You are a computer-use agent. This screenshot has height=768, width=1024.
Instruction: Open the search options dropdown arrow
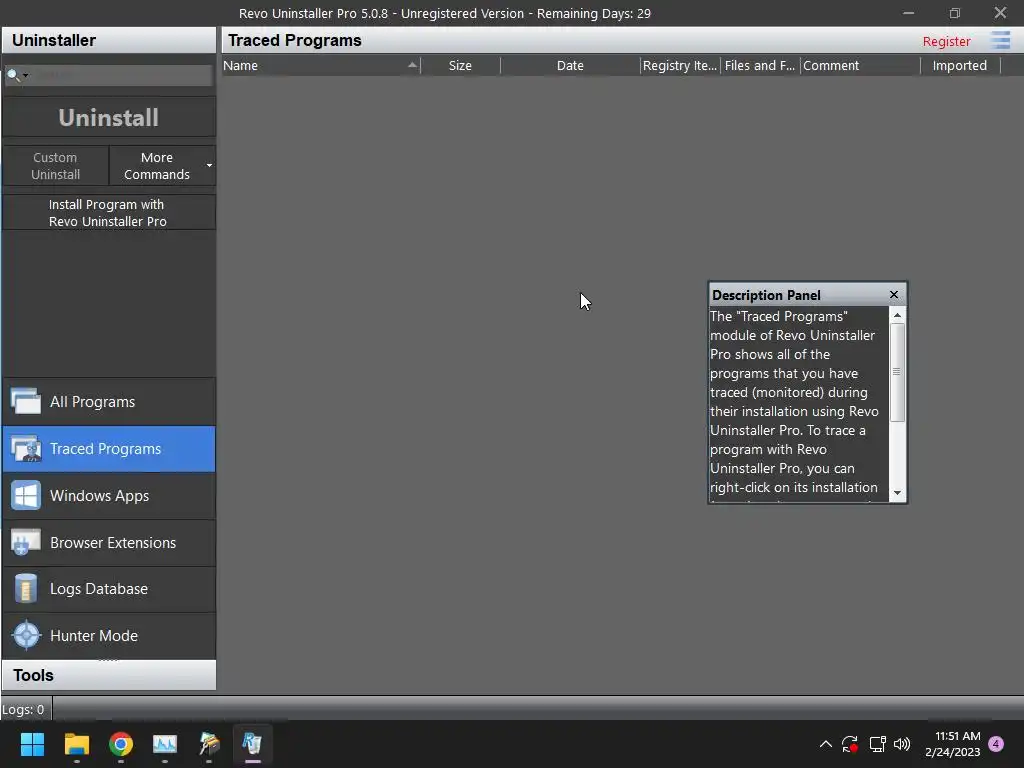pos(25,76)
